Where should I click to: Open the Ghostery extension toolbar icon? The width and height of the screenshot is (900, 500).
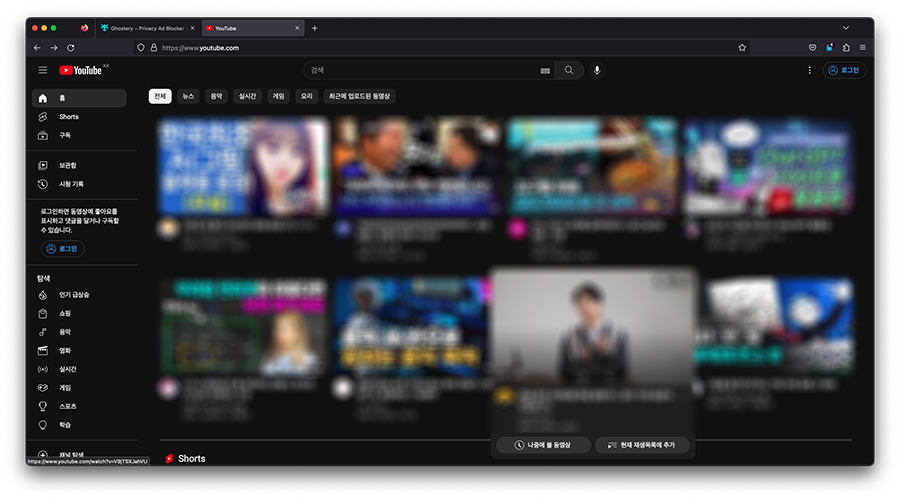coord(829,48)
